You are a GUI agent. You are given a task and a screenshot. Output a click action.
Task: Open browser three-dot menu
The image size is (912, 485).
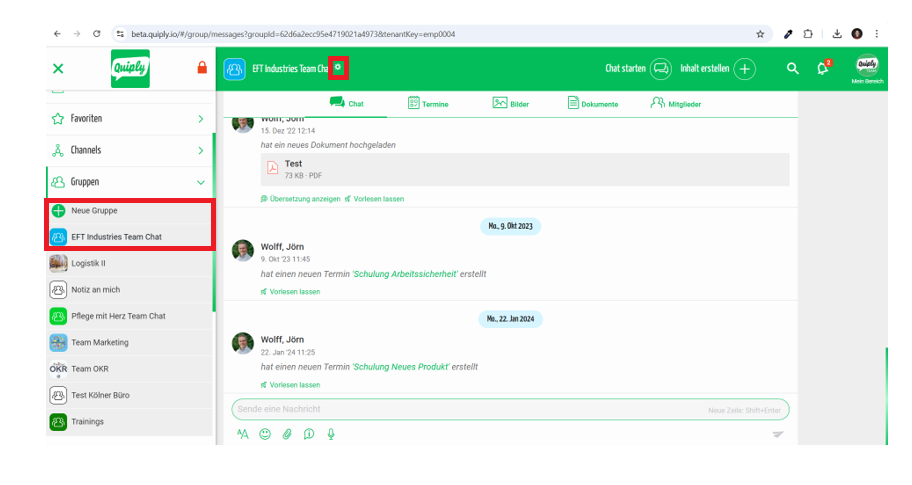coord(877,34)
